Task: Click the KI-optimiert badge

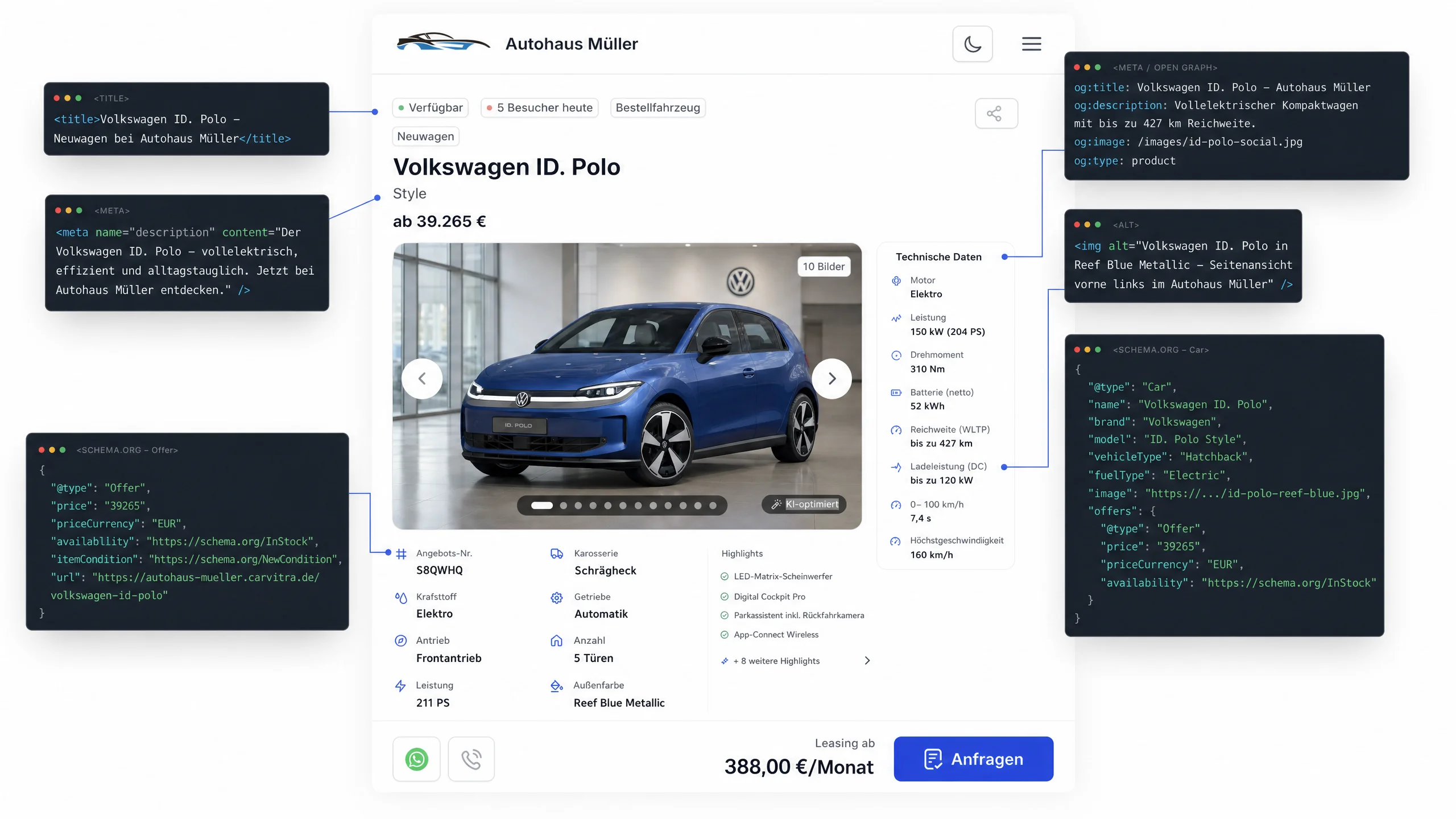Action: 804,504
